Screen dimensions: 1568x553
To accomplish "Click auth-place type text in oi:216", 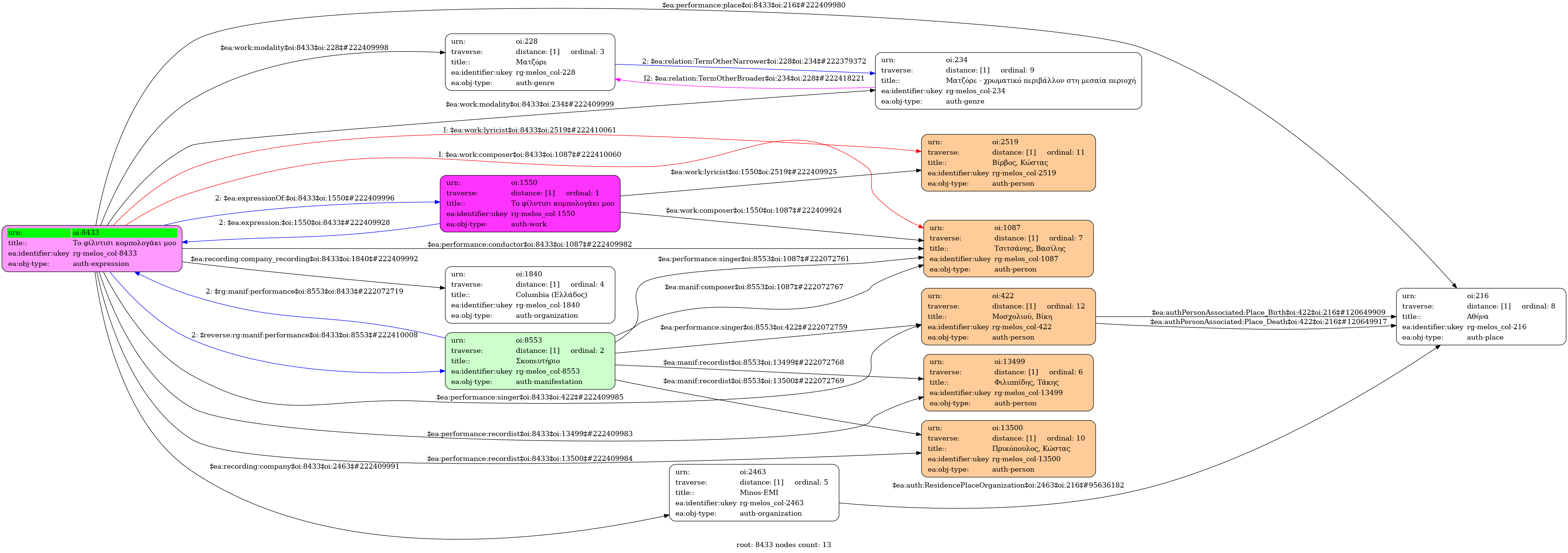I will 1485,338.
